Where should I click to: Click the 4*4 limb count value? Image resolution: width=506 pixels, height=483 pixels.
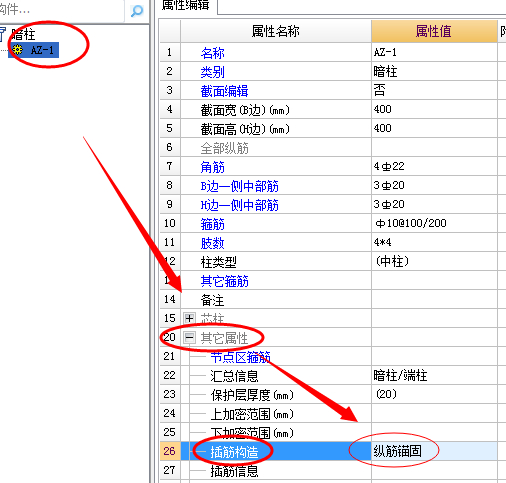[434, 242]
